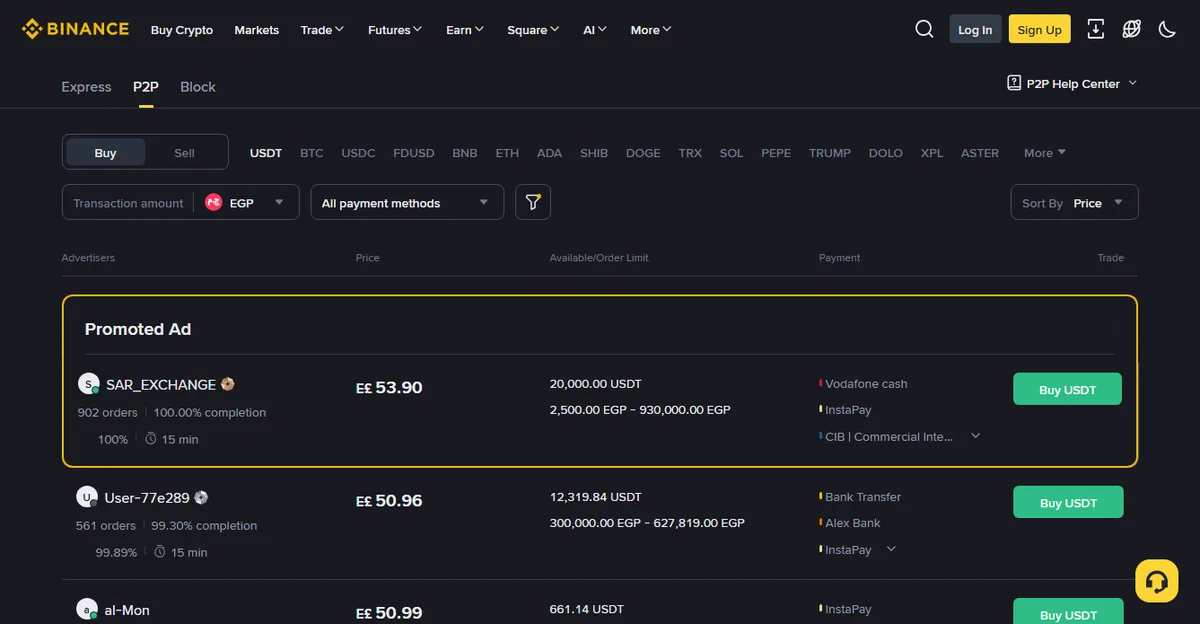This screenshot has height=624, width=1200.
Task: Click the badge next to SAR_EXCHANGE
Action: coord(228,384)
